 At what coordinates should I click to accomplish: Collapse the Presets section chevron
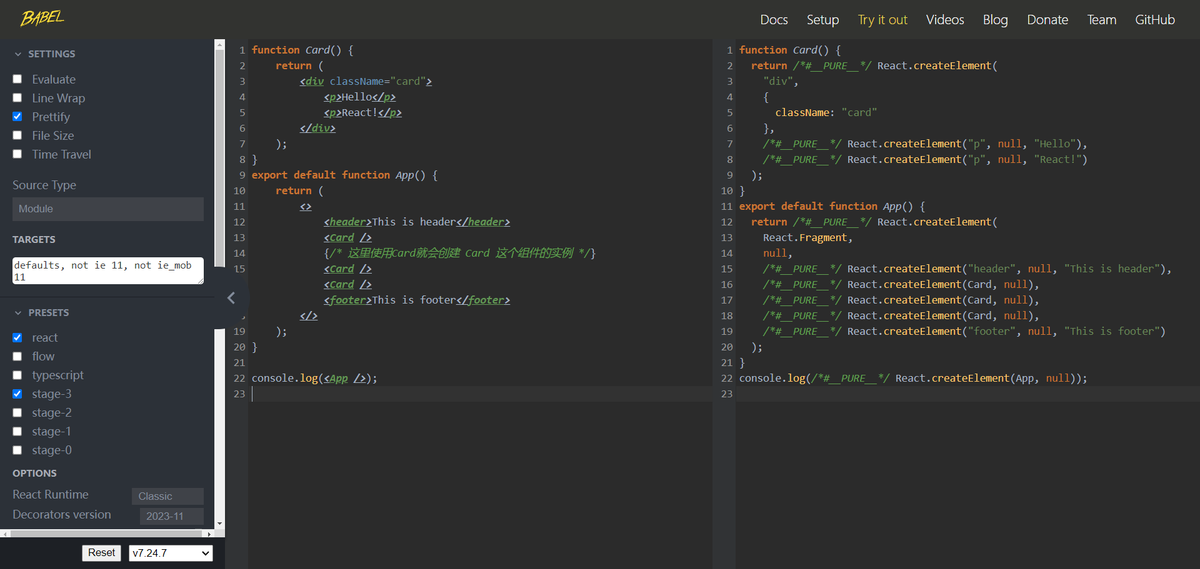18,313
